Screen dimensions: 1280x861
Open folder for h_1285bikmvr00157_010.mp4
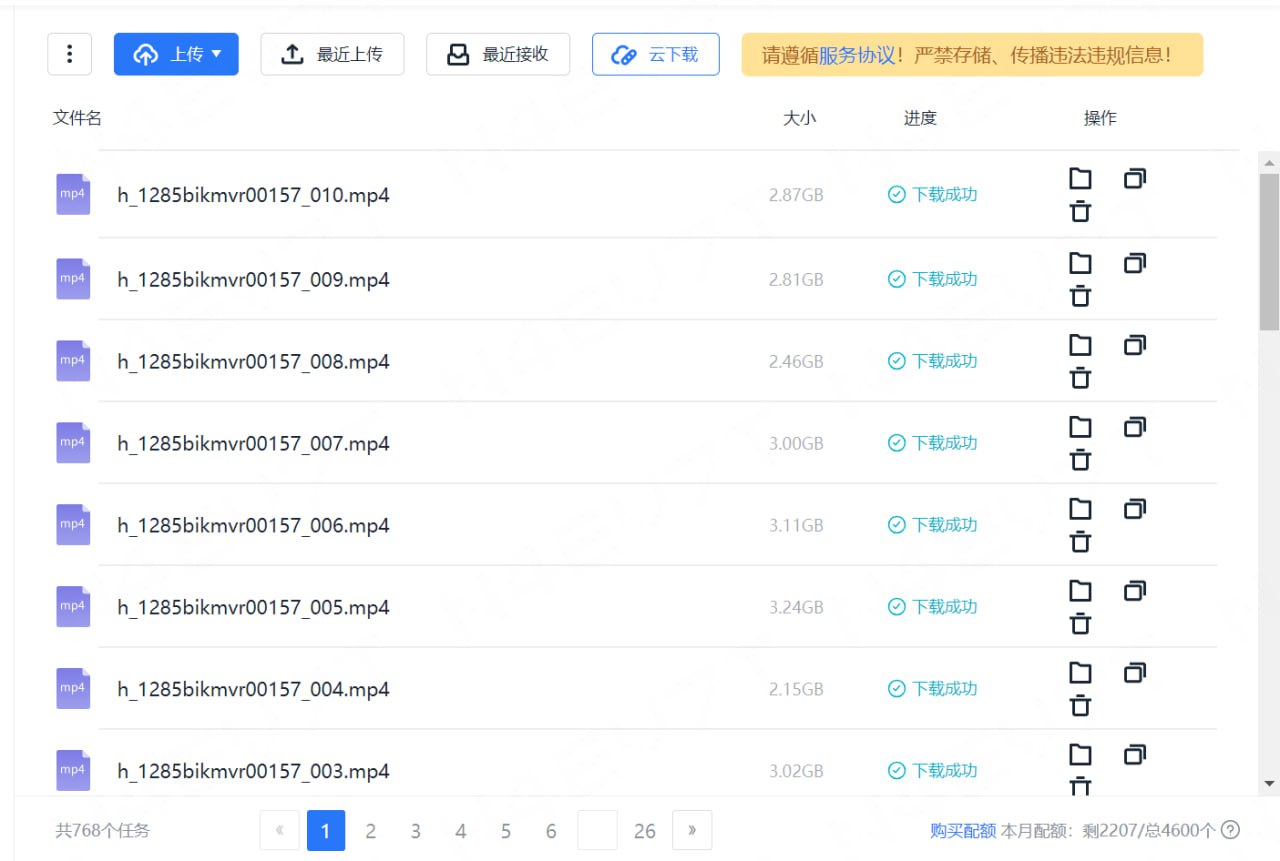pos(1080,179)
